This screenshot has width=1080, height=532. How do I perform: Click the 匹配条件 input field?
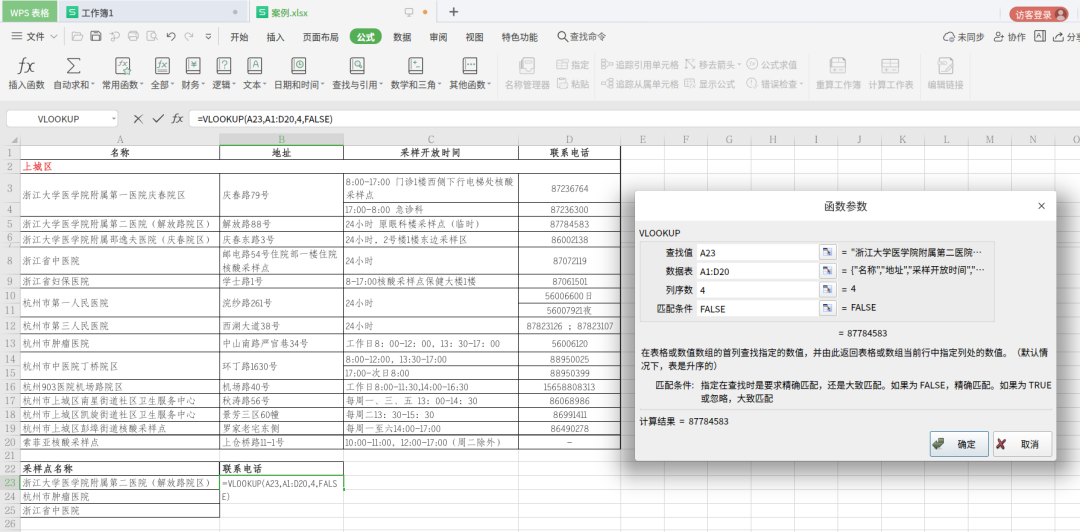tap(757, 308)
